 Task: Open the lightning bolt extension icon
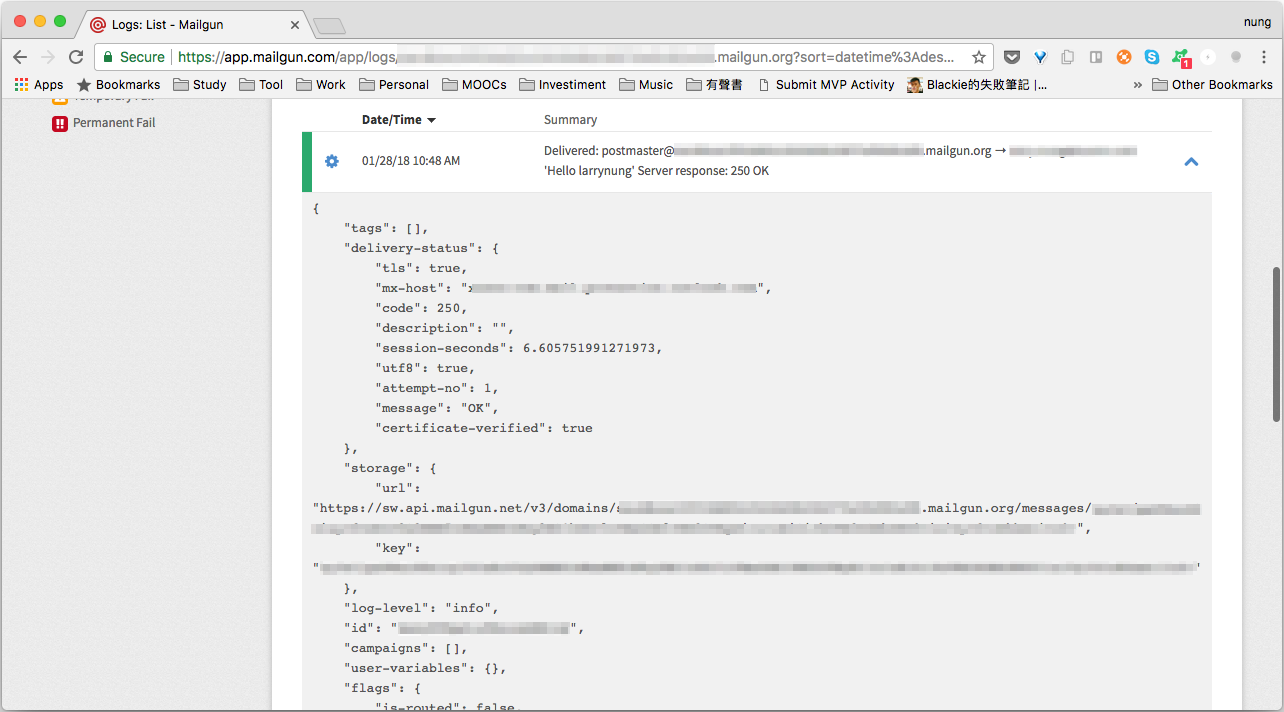[x=1208, y=57]
